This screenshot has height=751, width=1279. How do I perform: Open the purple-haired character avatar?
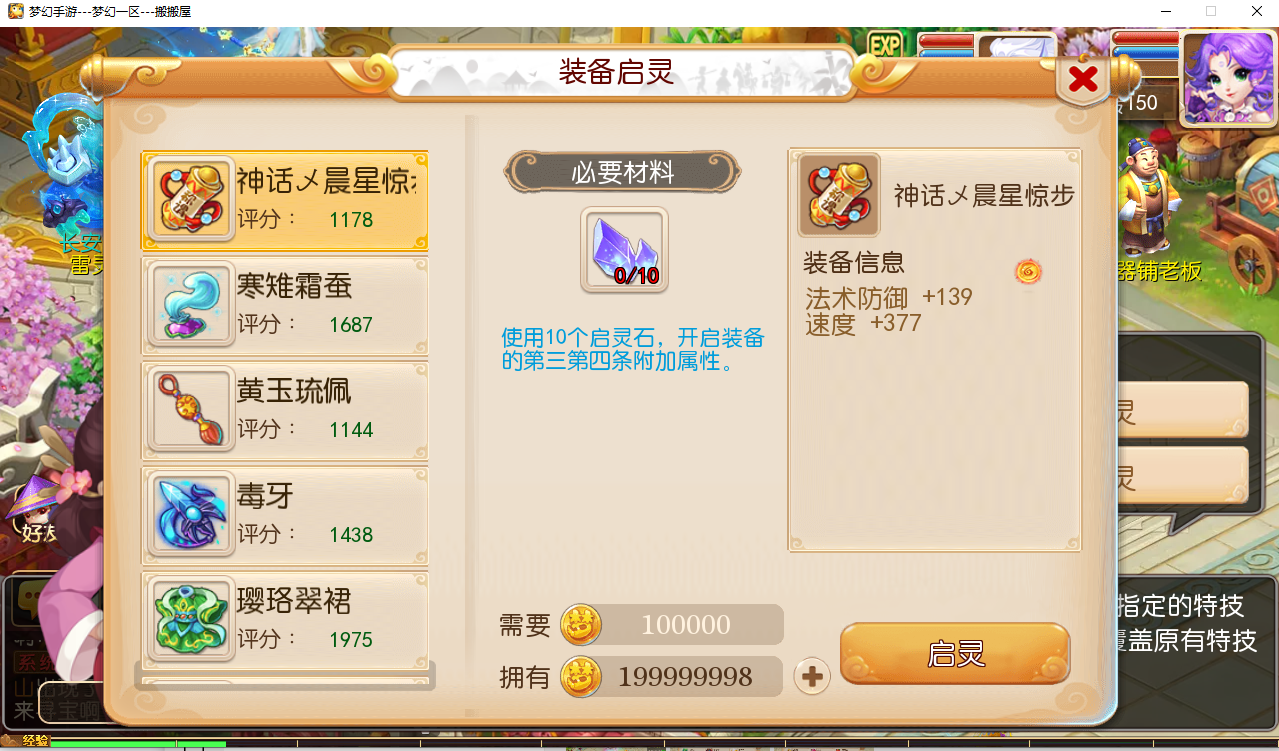1227,78
